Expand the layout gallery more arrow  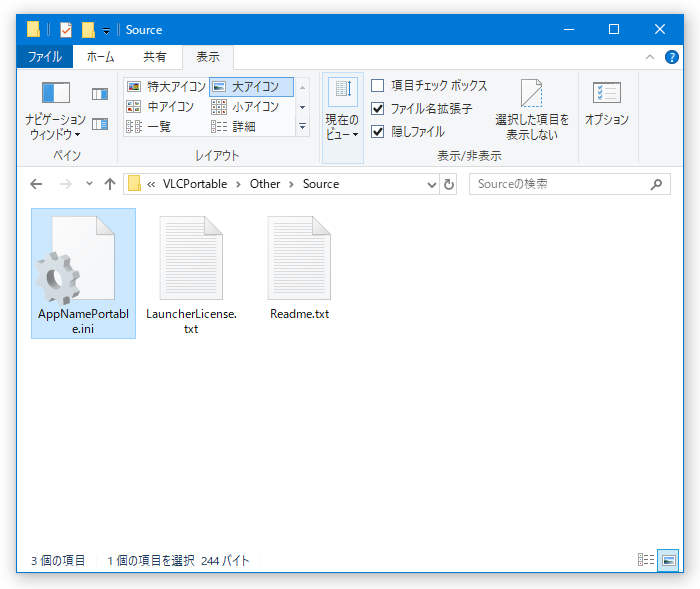pyautogui.click(x=302, y=127)
